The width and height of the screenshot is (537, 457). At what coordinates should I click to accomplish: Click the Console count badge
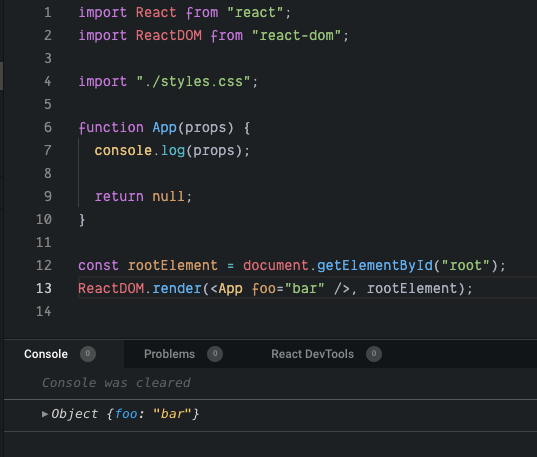click(x=88, y=354)
